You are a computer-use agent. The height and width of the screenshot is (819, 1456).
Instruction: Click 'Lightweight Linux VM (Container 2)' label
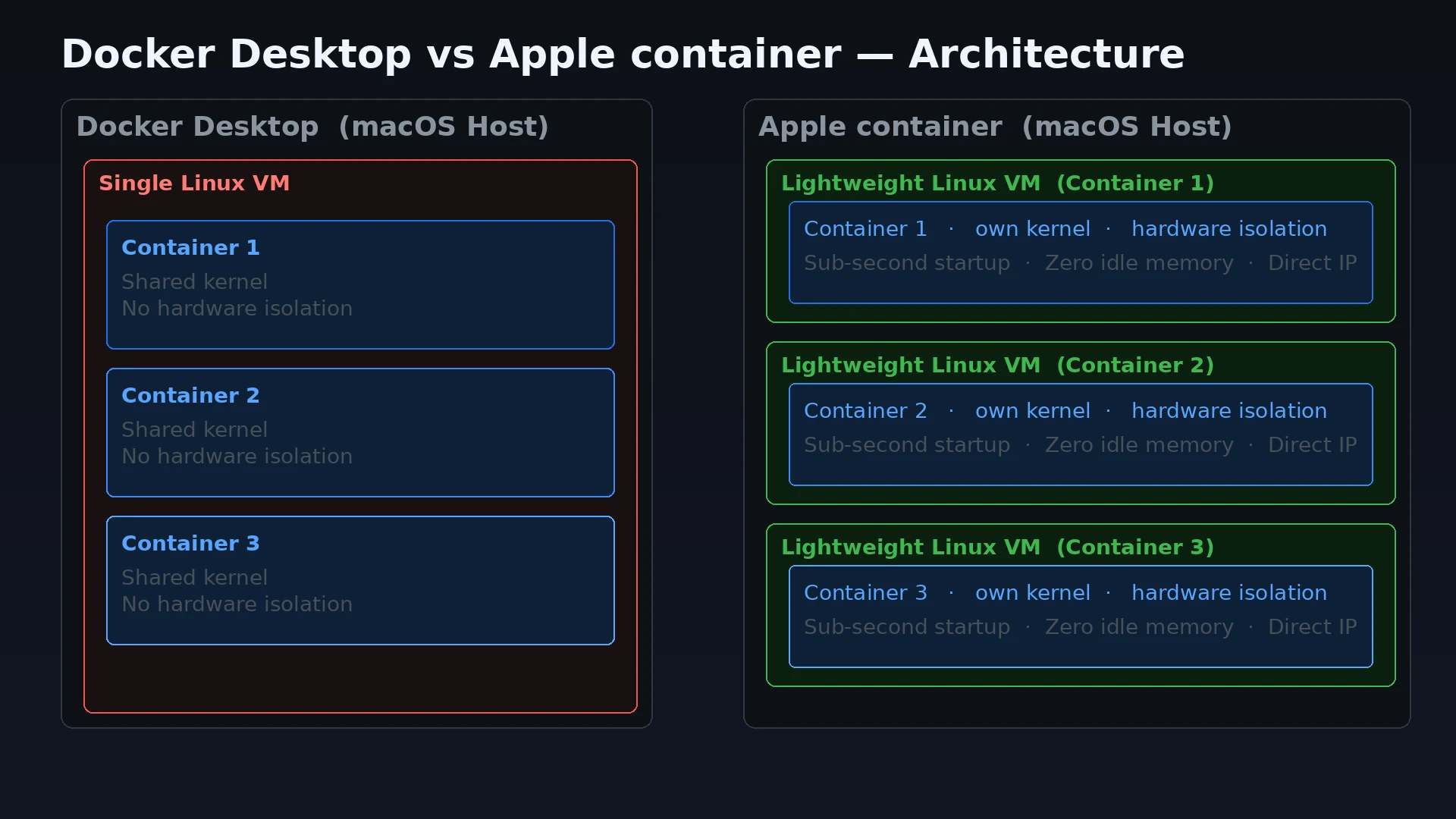(x=997, y=366)
